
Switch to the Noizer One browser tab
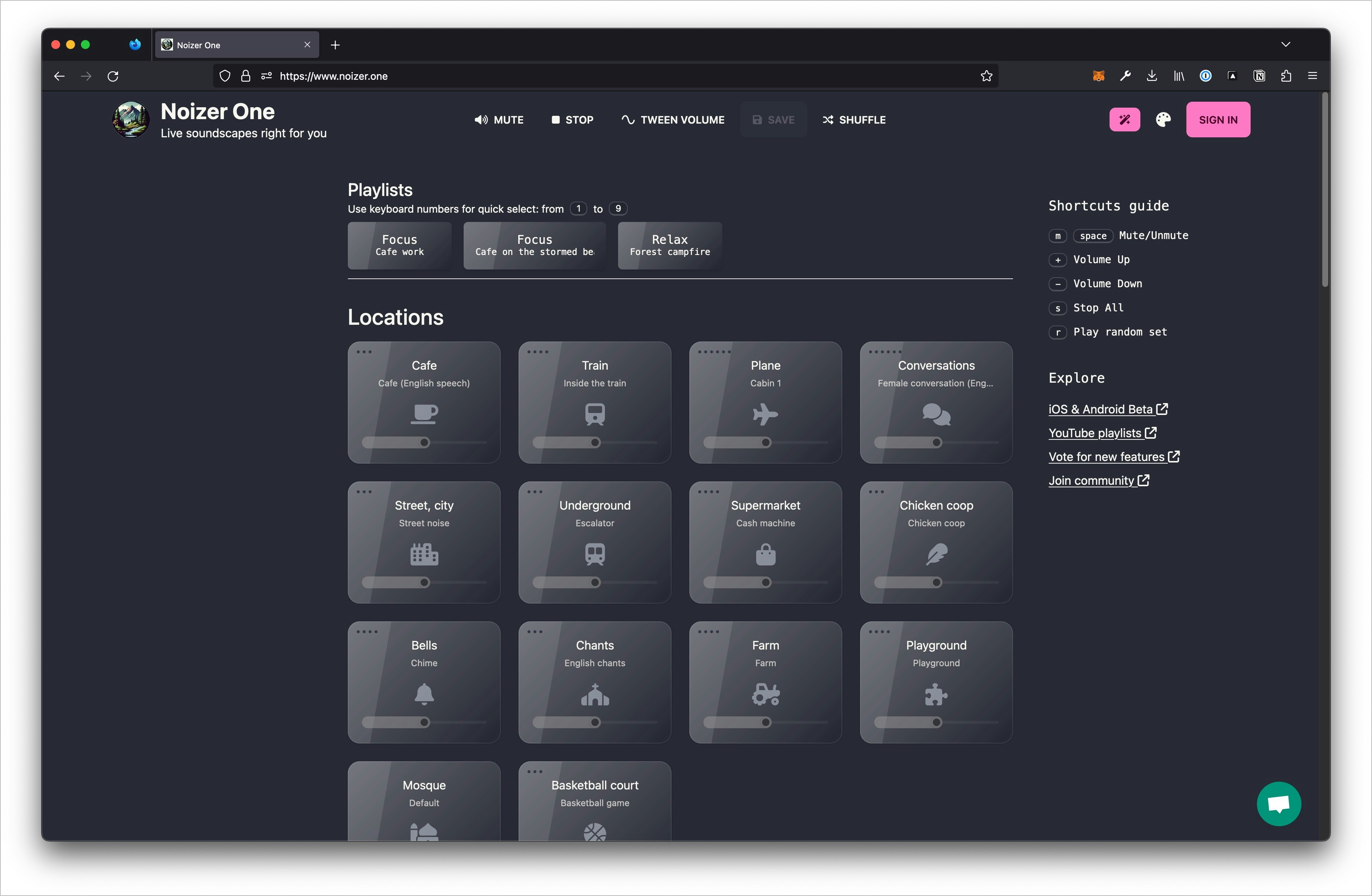(236, 45)
